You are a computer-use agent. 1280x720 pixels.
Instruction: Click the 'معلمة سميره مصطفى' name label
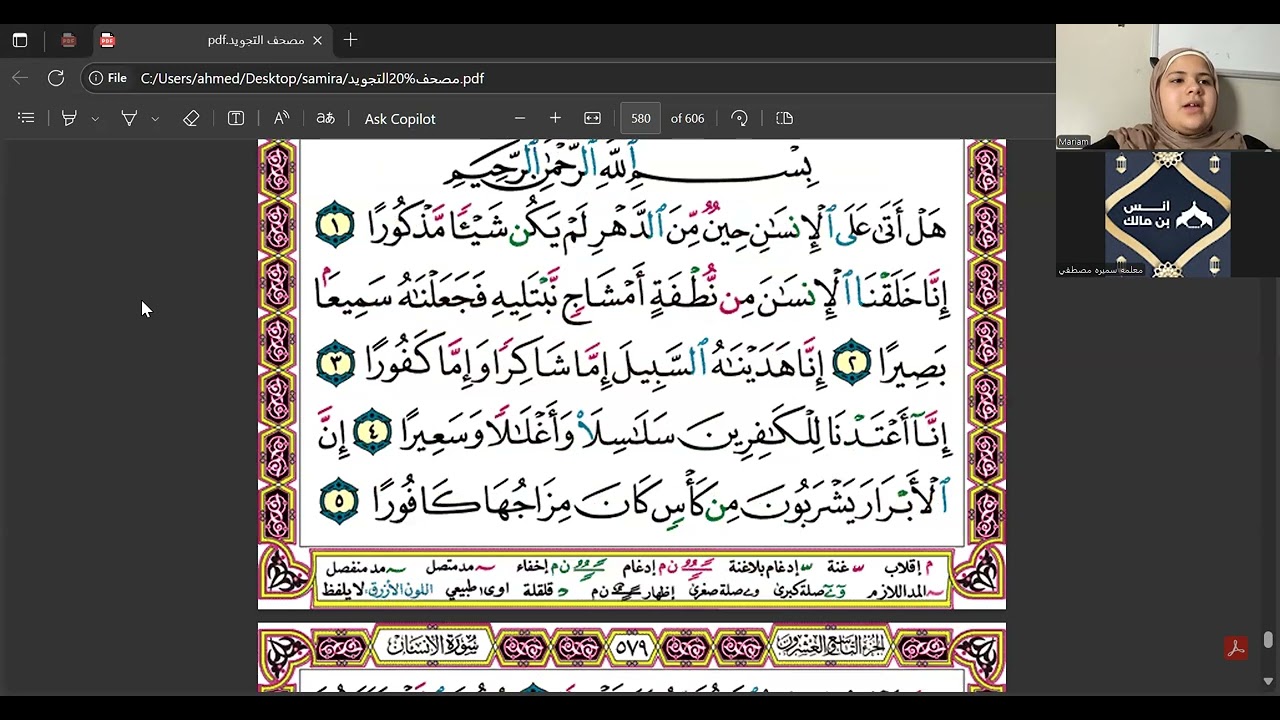click(1100, 270)
